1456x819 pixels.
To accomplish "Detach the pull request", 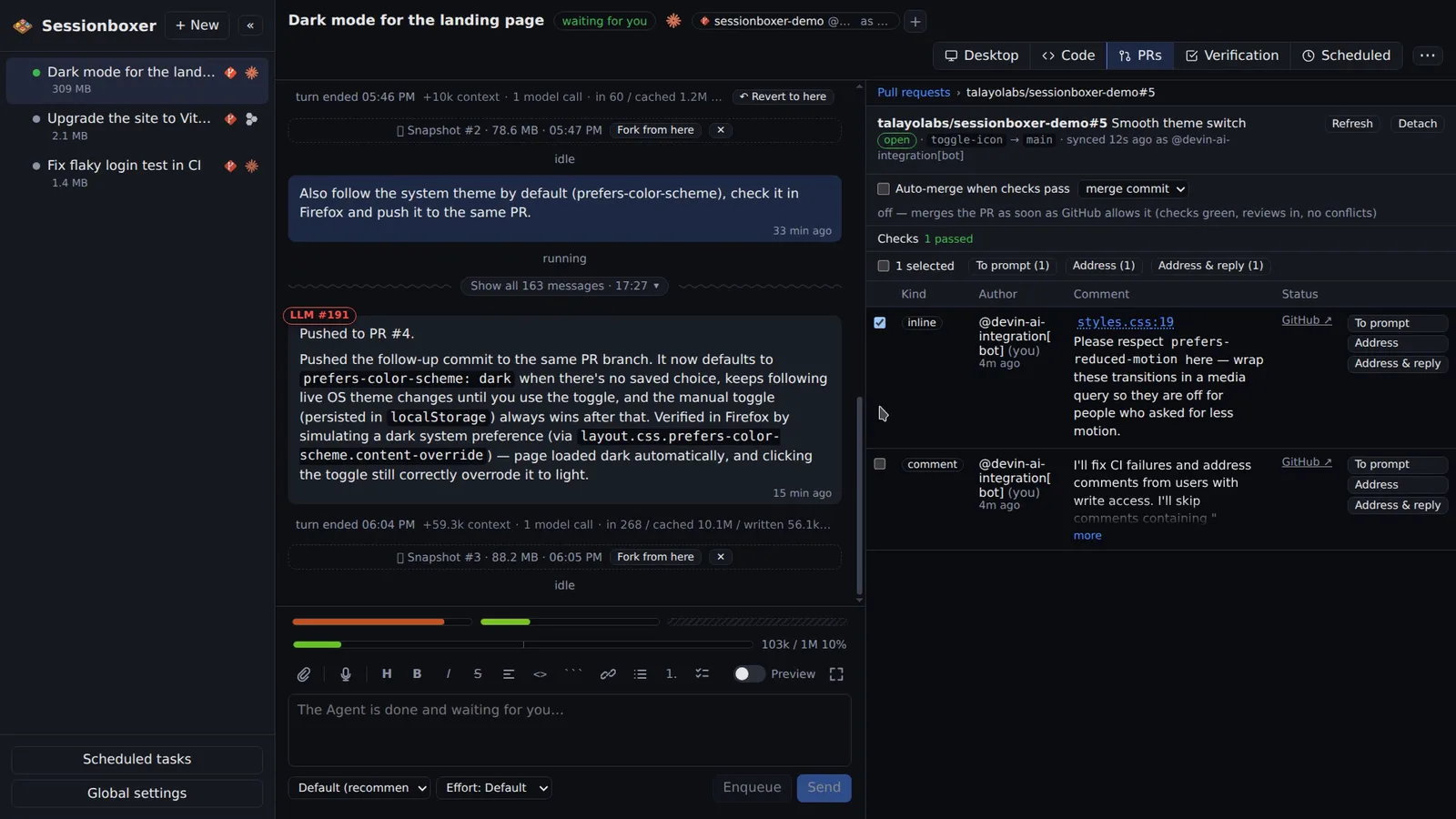I will point(1418,124).
